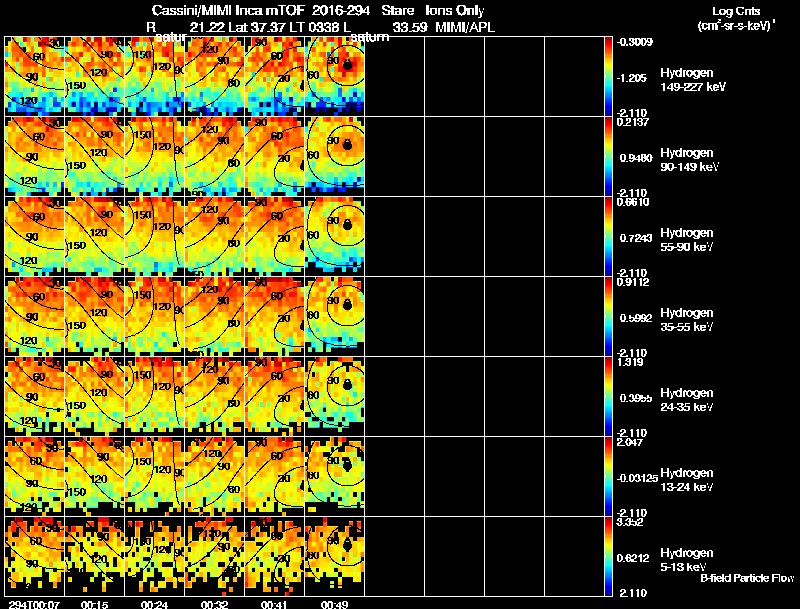Select the 55-90 keV panel at 00:15
Screen dimensions: 800x609
(x=94, y=236)
